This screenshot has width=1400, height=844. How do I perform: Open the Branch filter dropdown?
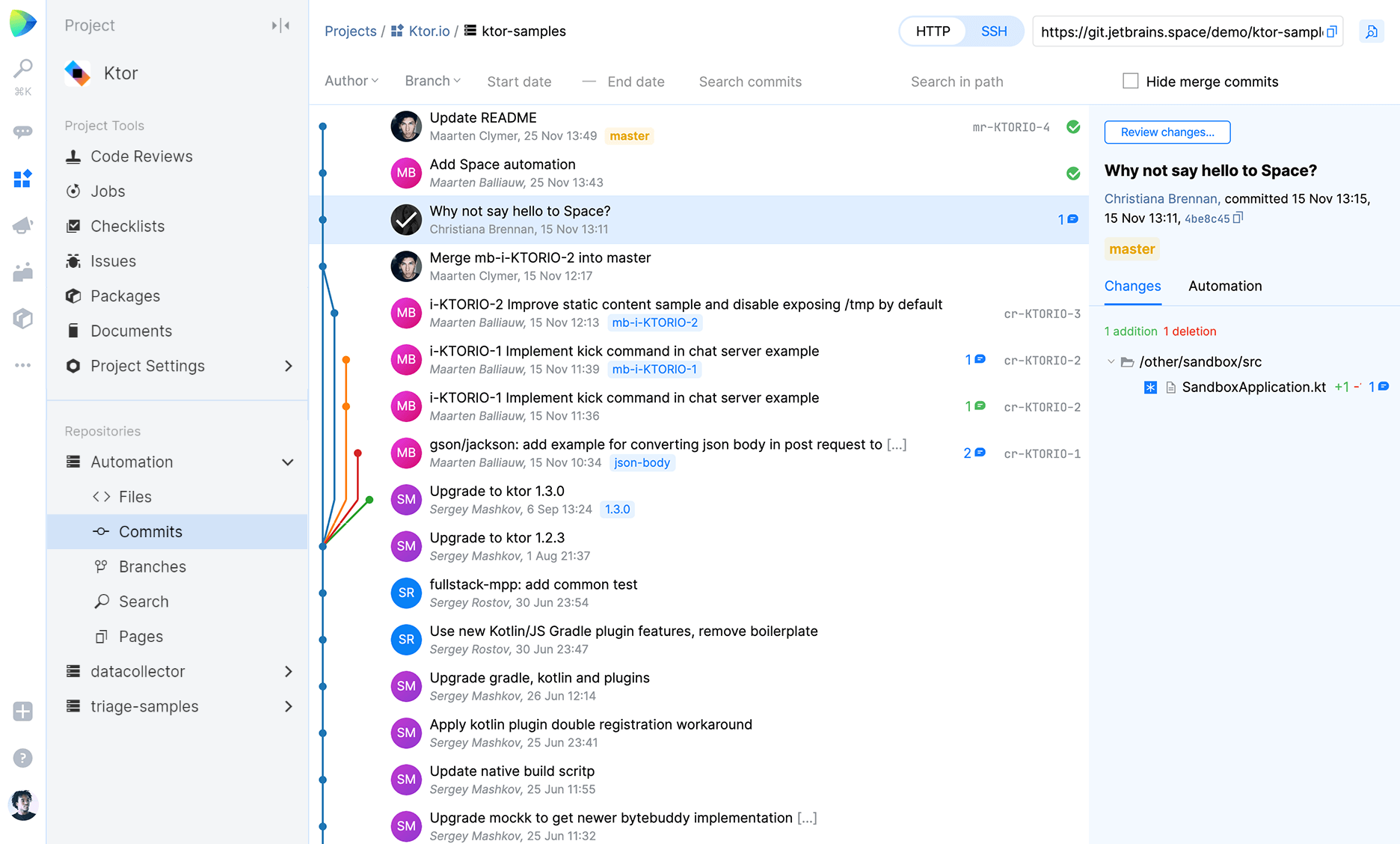click(433, 81)
